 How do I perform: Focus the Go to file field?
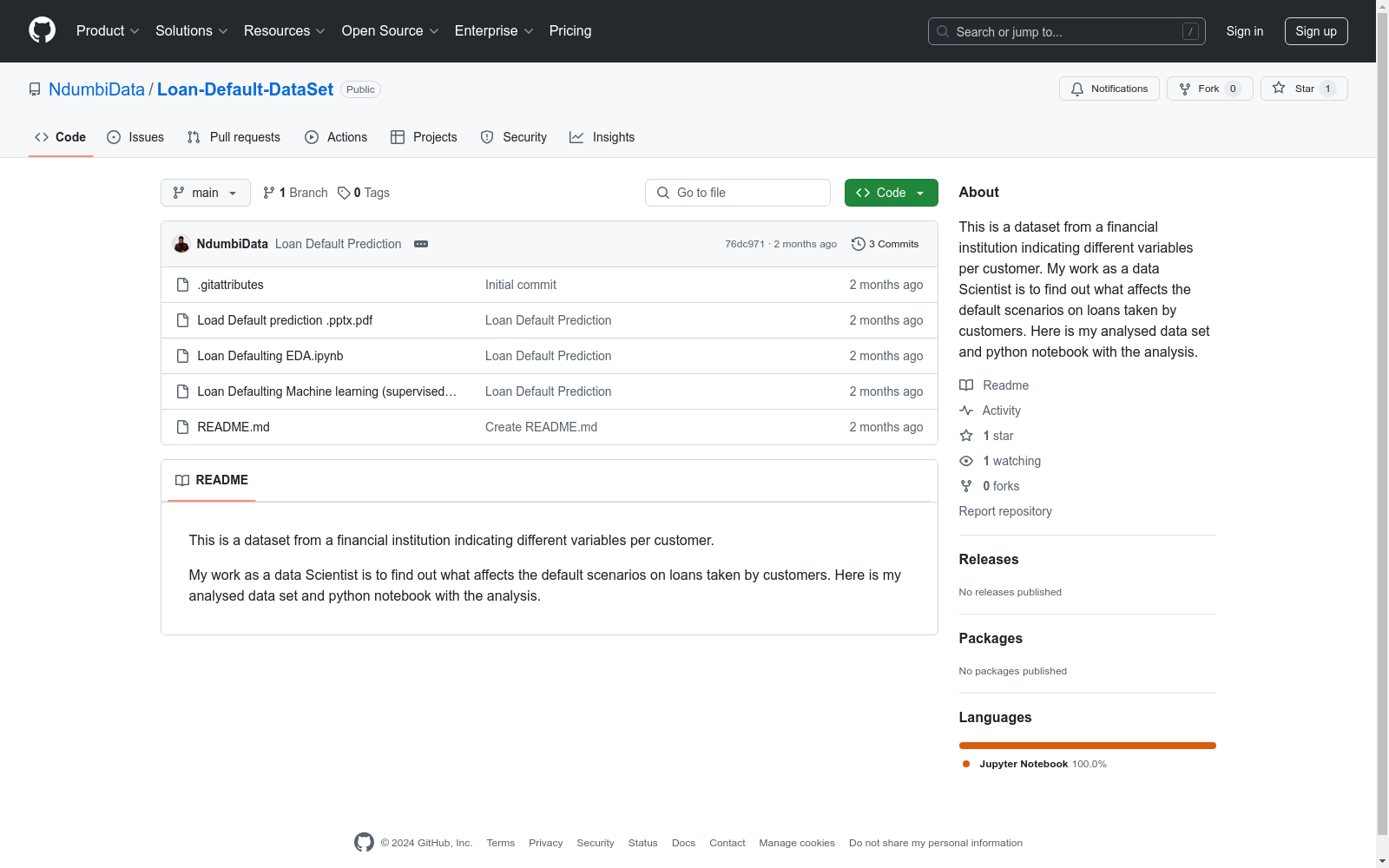pyautogui.click(x=738, y=193)
